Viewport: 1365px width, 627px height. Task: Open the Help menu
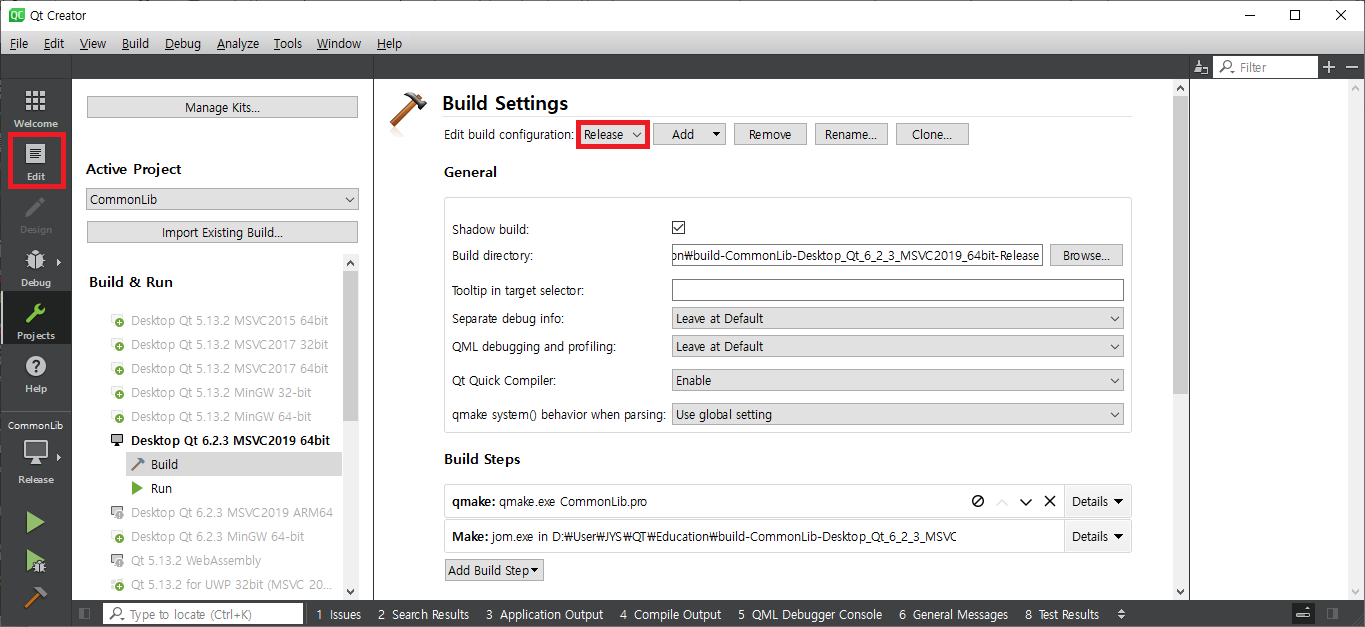pyautogui.click(x=389, y=43)
